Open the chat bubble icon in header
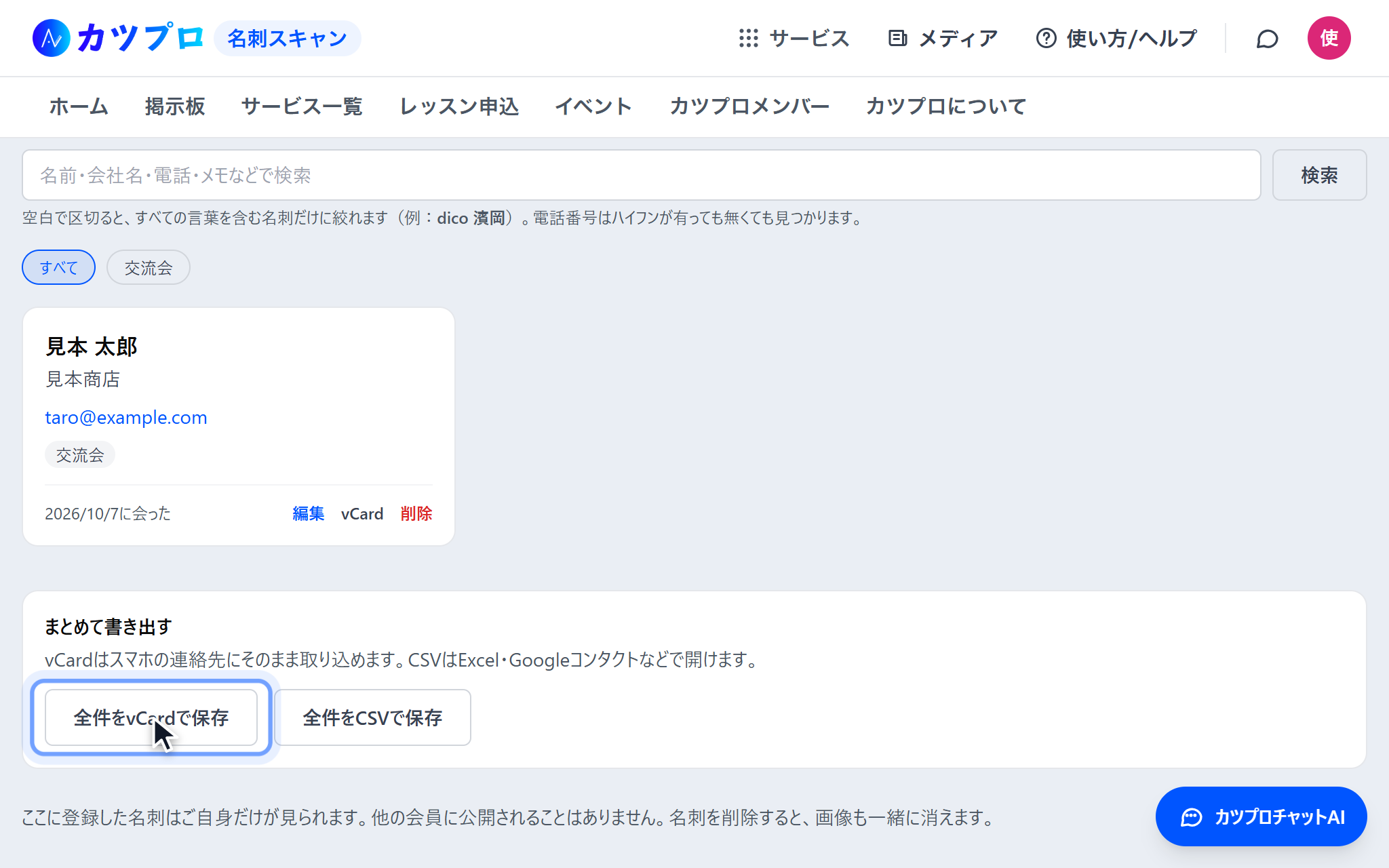1389x868 pixels. pos(1267,39)
